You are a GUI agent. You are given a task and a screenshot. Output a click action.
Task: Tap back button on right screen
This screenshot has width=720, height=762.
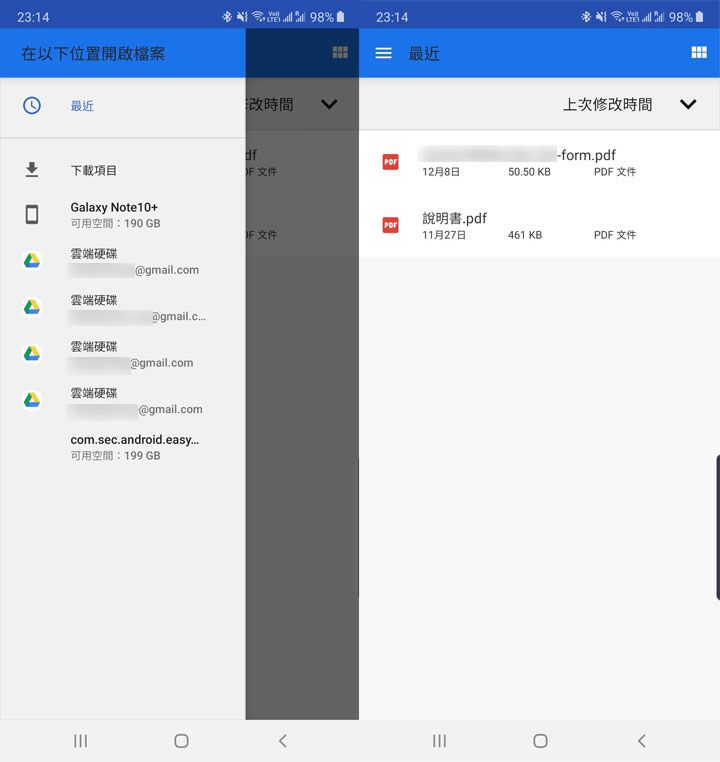[x=642, y=741]
